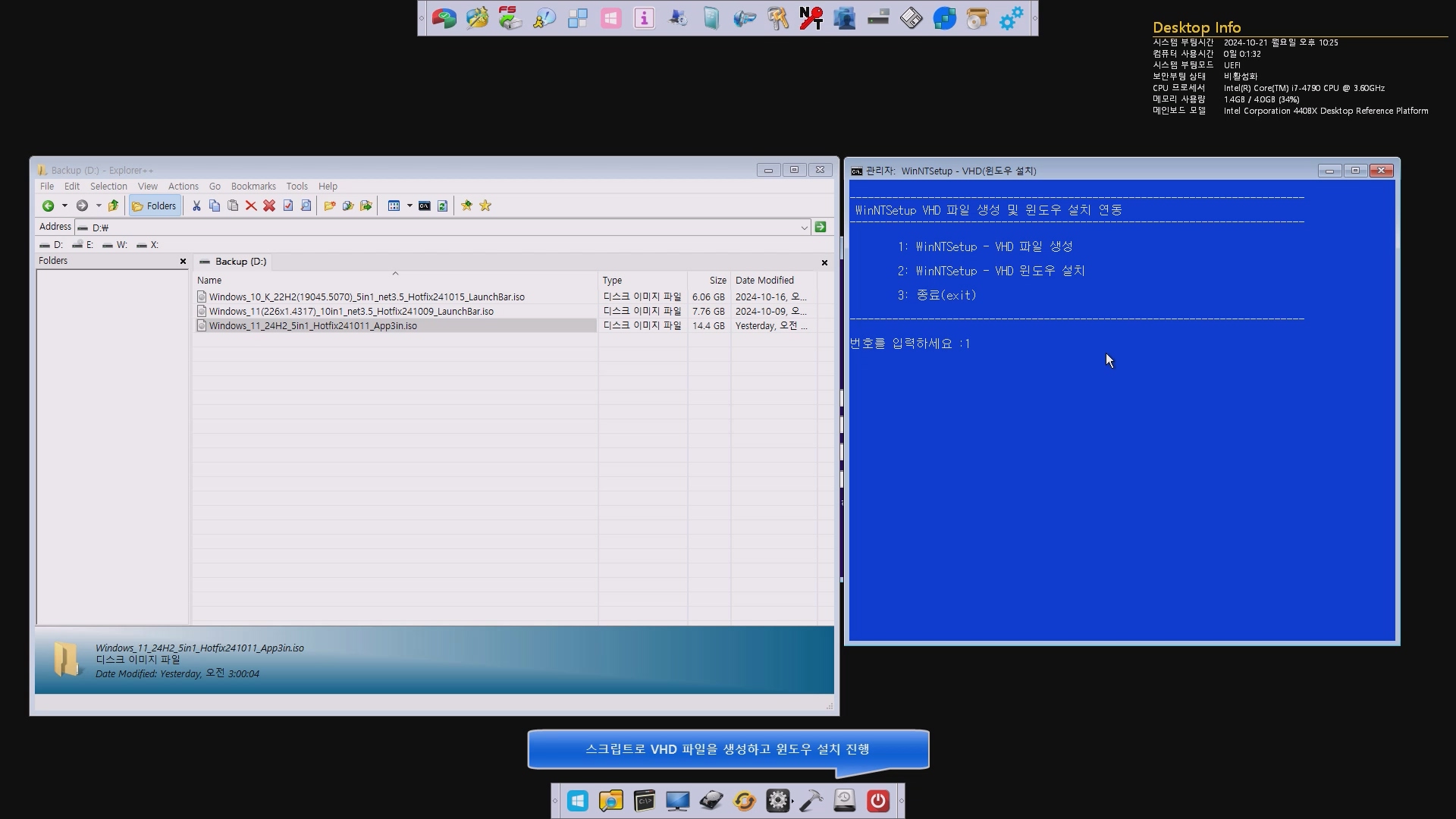1456x819 pixels.
Task: Click the green Go button beside address bar
Action: [821, 227]
